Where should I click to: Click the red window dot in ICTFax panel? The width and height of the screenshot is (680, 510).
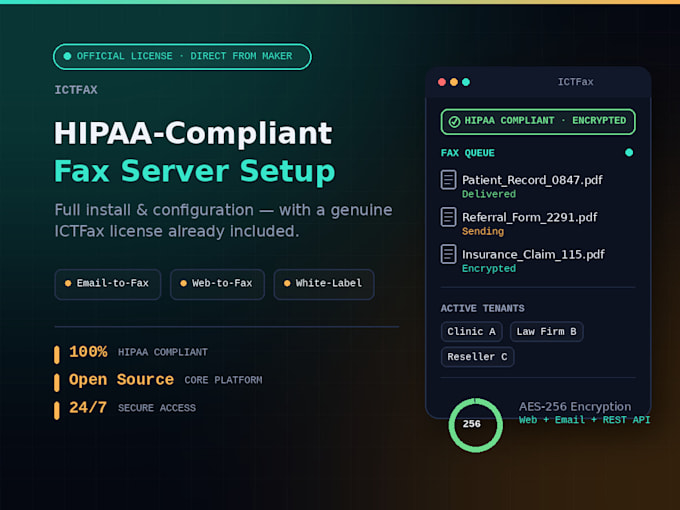(442, 82)
